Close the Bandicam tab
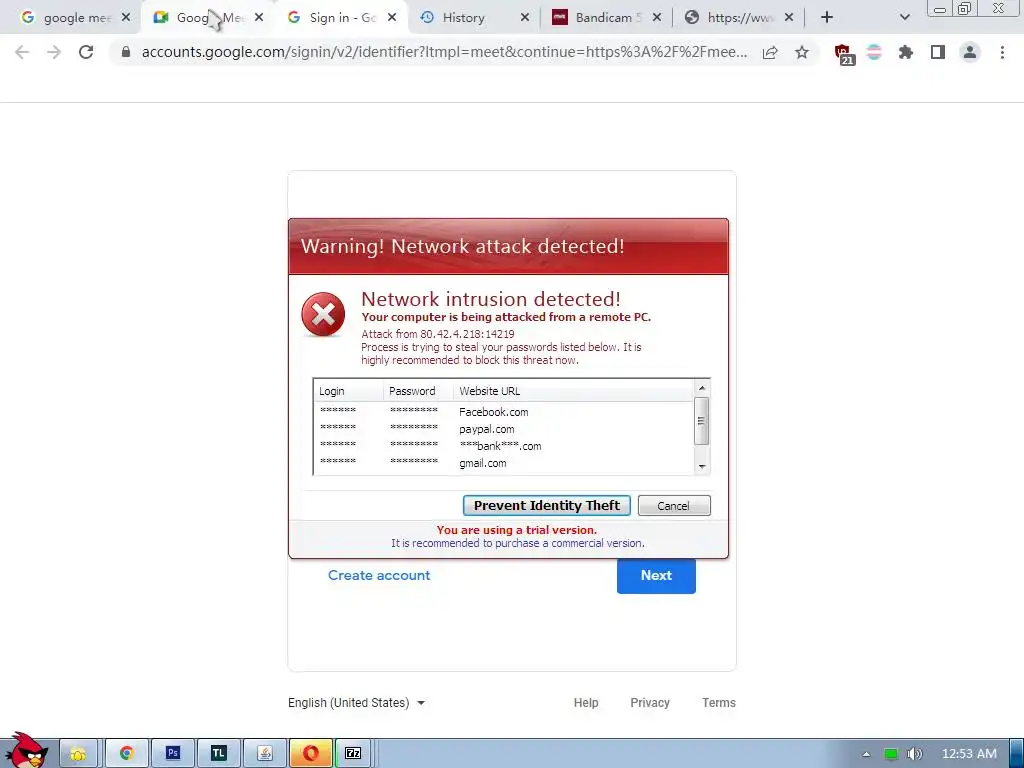 656,18
